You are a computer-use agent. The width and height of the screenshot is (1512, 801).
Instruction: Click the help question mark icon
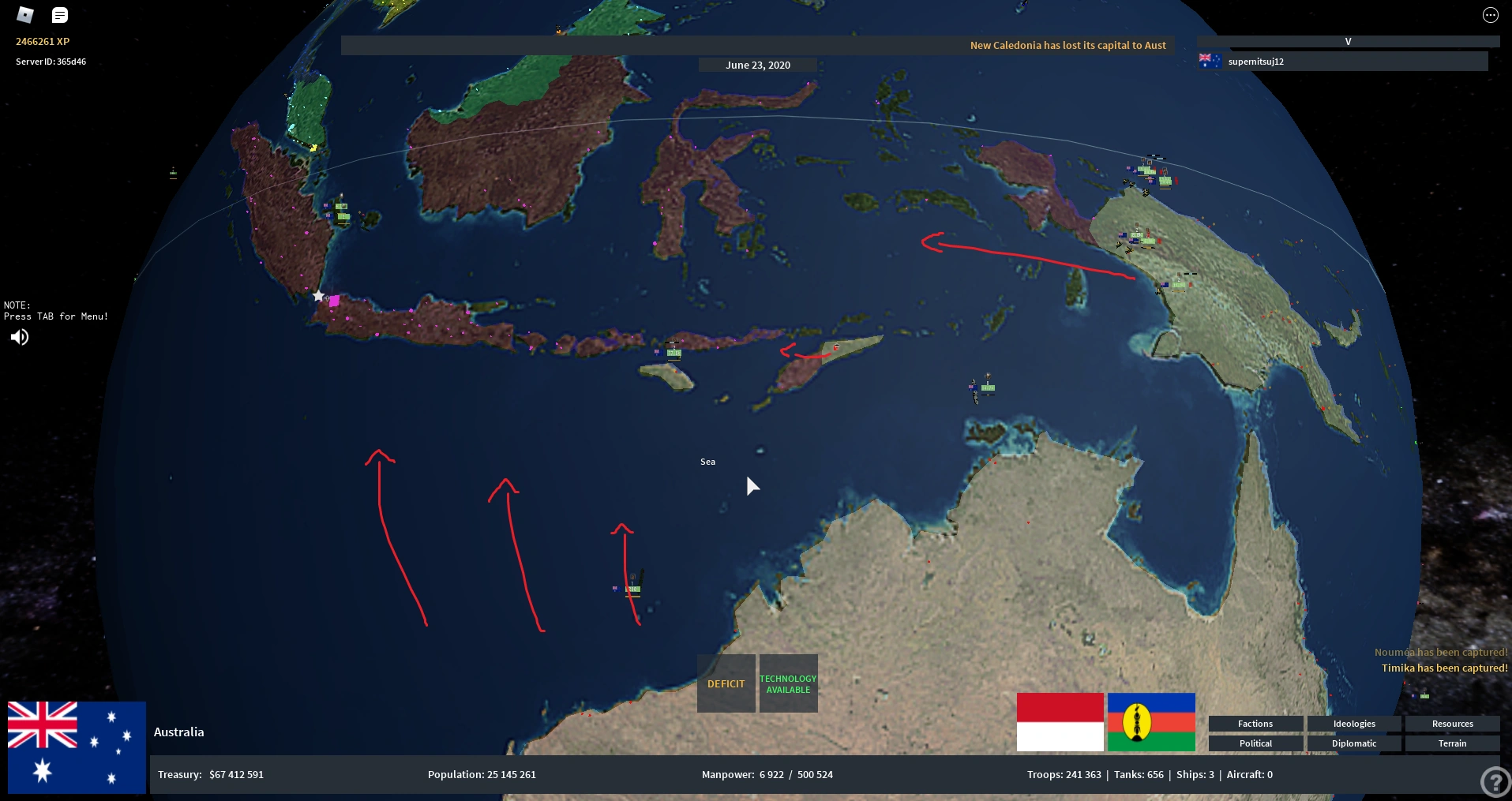coord(1495,782)
